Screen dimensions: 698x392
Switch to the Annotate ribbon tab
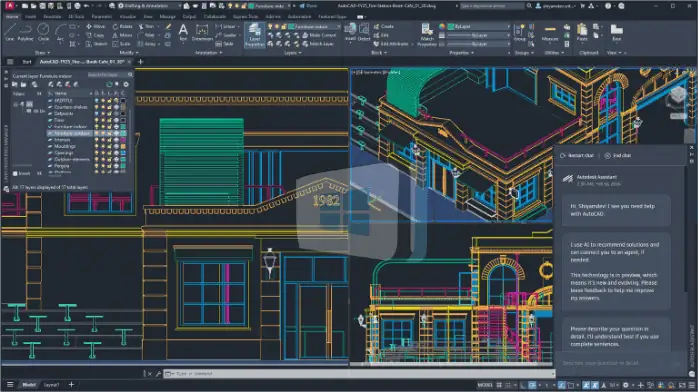(x=52, y=16)
